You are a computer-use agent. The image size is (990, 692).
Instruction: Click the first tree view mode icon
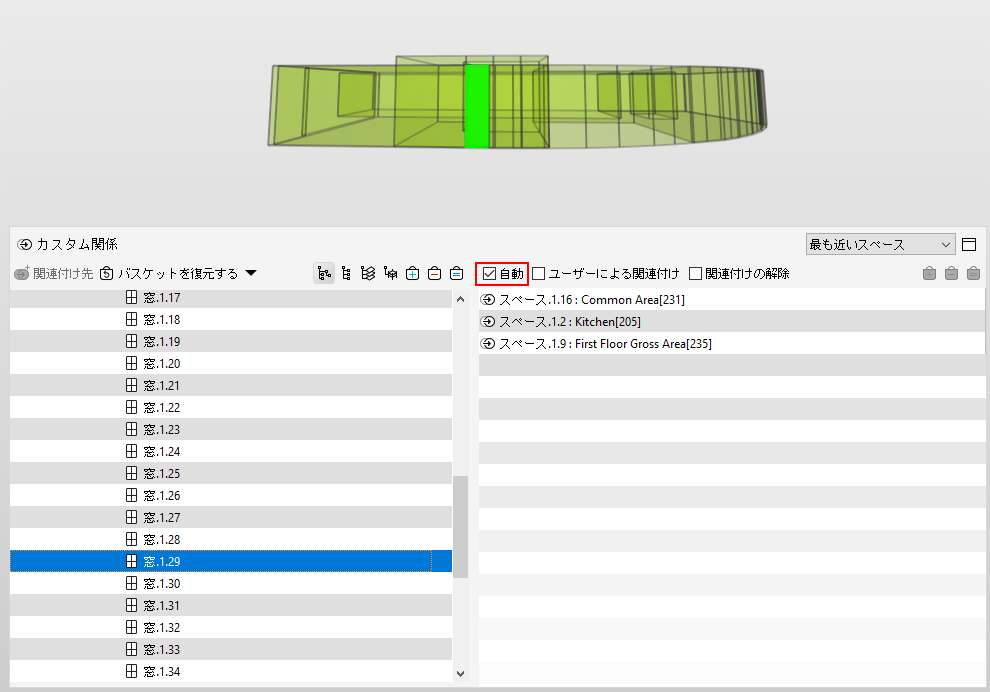324,273
